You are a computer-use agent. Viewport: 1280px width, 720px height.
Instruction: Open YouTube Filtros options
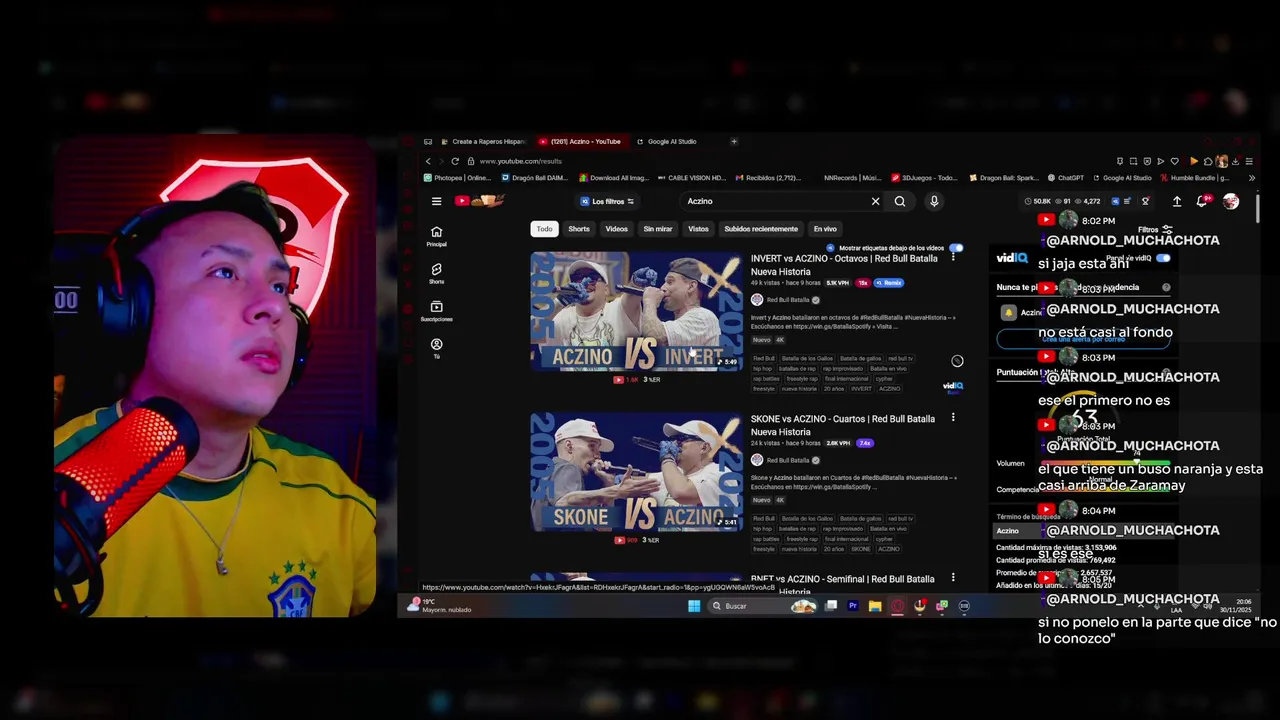[x=1154, y=229]
